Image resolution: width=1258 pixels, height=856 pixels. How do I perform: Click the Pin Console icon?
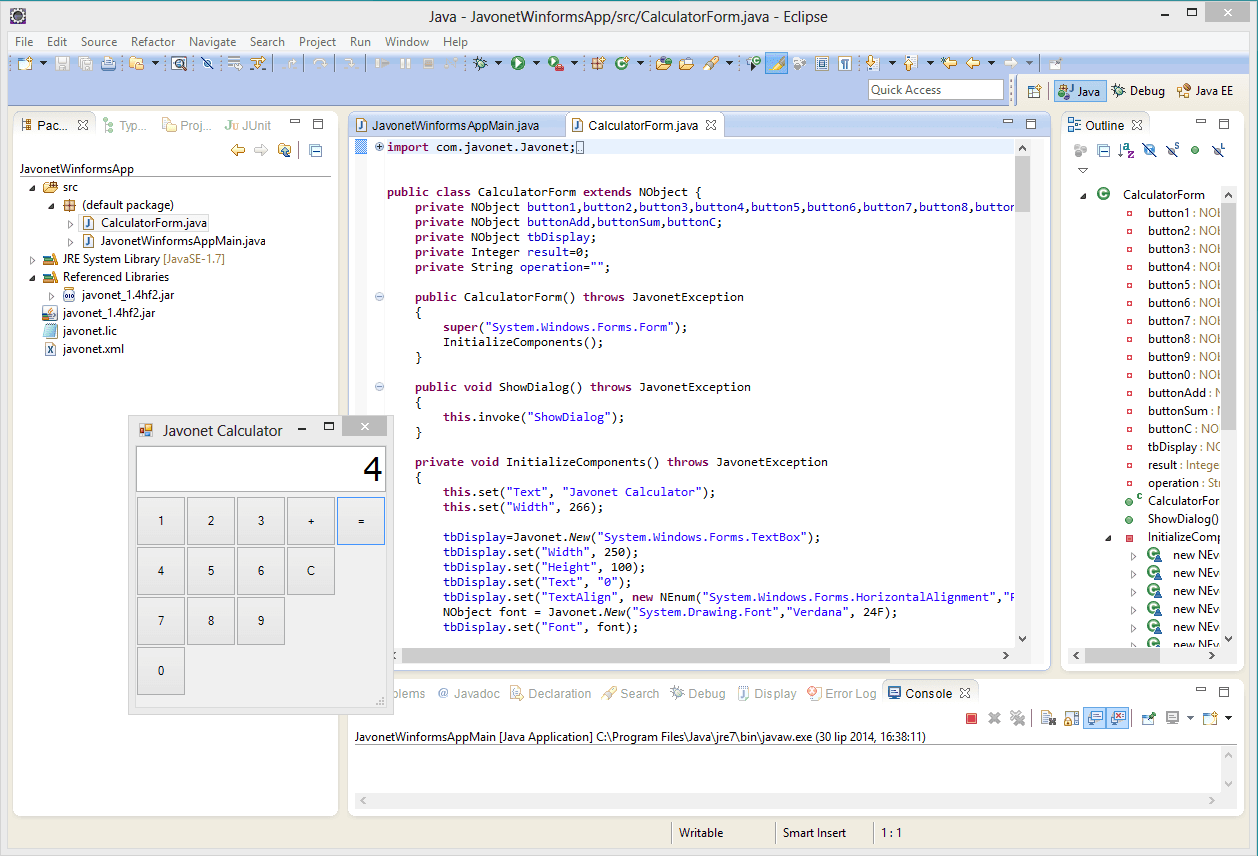pyautogui.click(x=1149, y=718)
